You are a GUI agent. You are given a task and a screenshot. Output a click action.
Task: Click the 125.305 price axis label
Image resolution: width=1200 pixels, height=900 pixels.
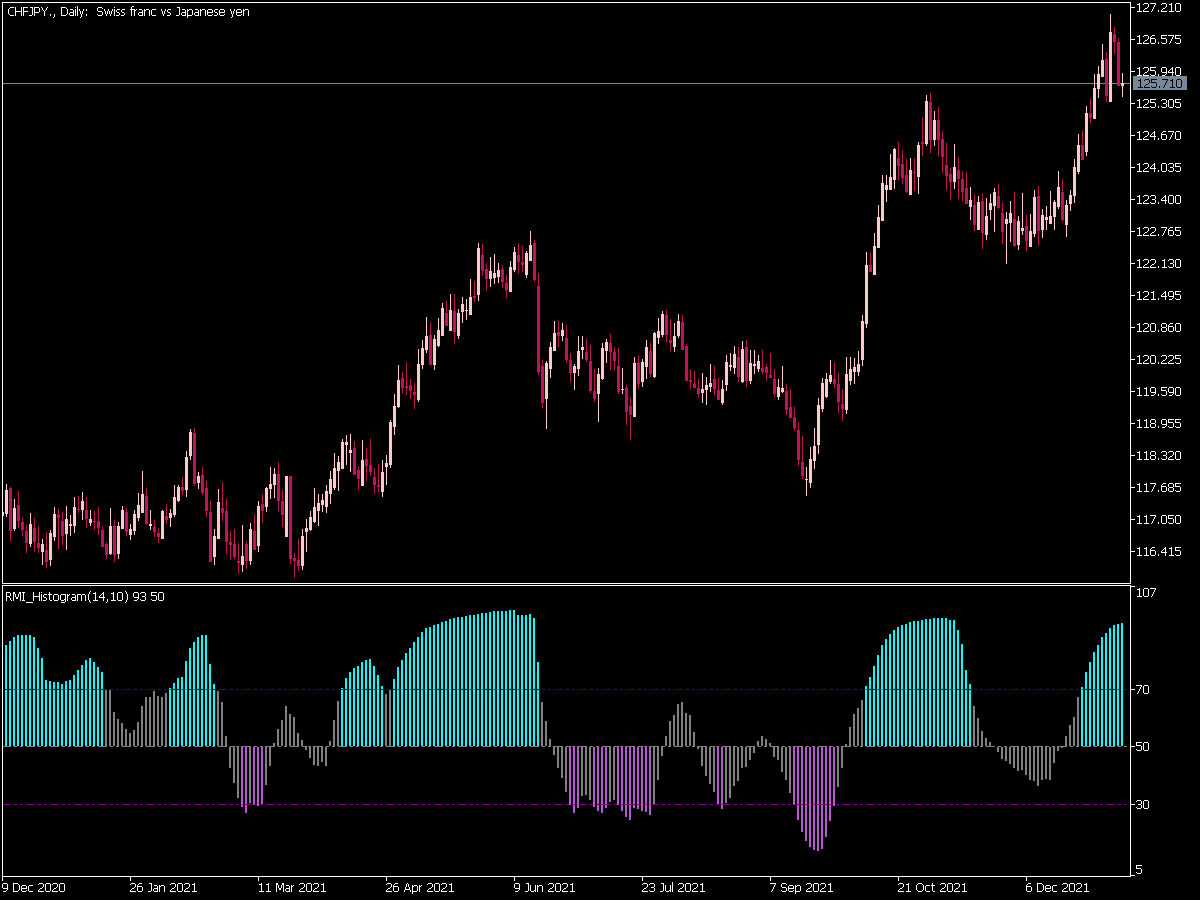[1159, 104]
